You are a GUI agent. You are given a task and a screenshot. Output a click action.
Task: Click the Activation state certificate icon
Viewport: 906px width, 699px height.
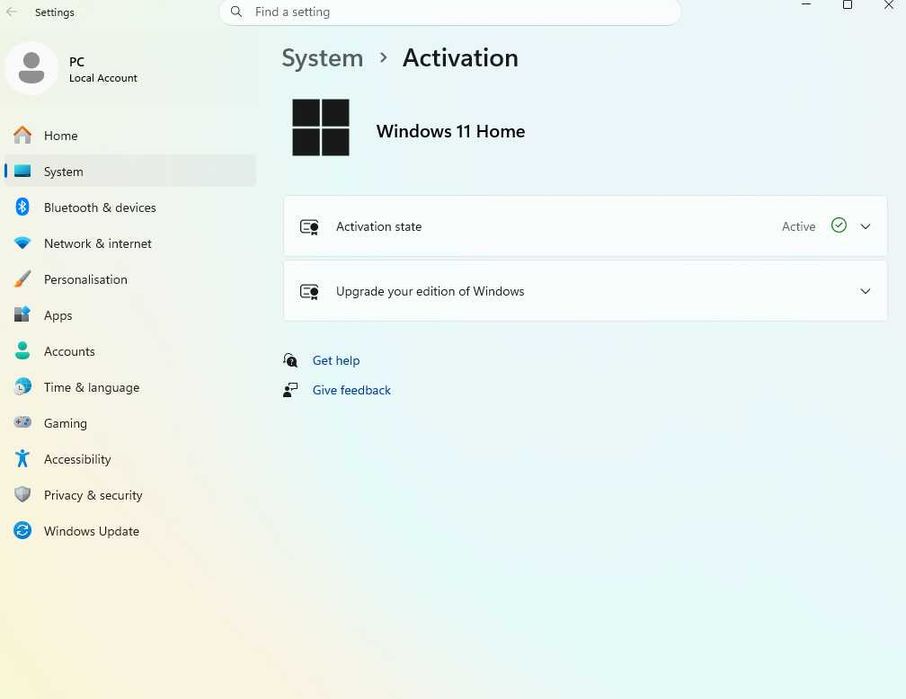pyautogui.click(x=309, y=226)
